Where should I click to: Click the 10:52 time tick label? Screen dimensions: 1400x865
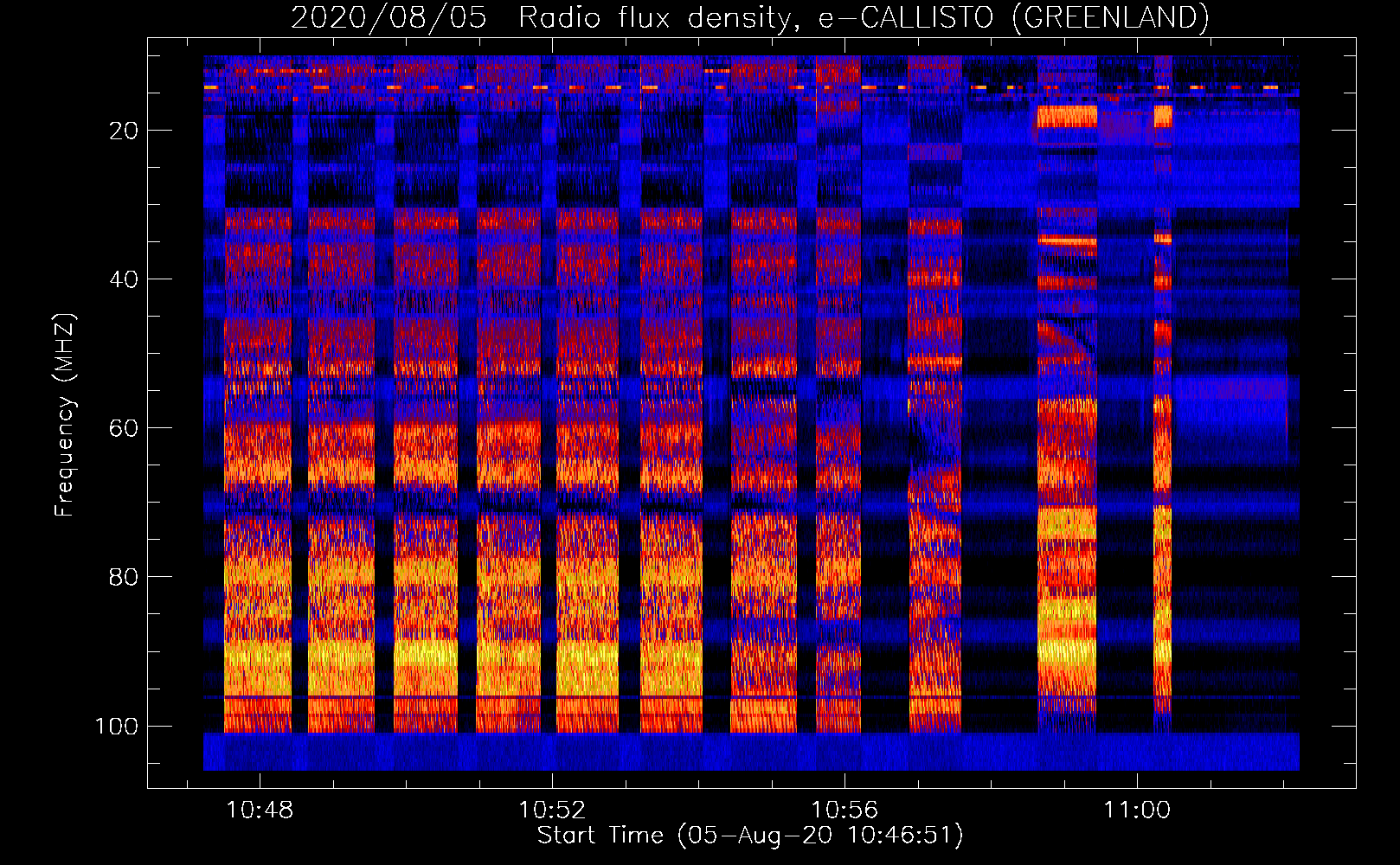[x=552, y=811]
